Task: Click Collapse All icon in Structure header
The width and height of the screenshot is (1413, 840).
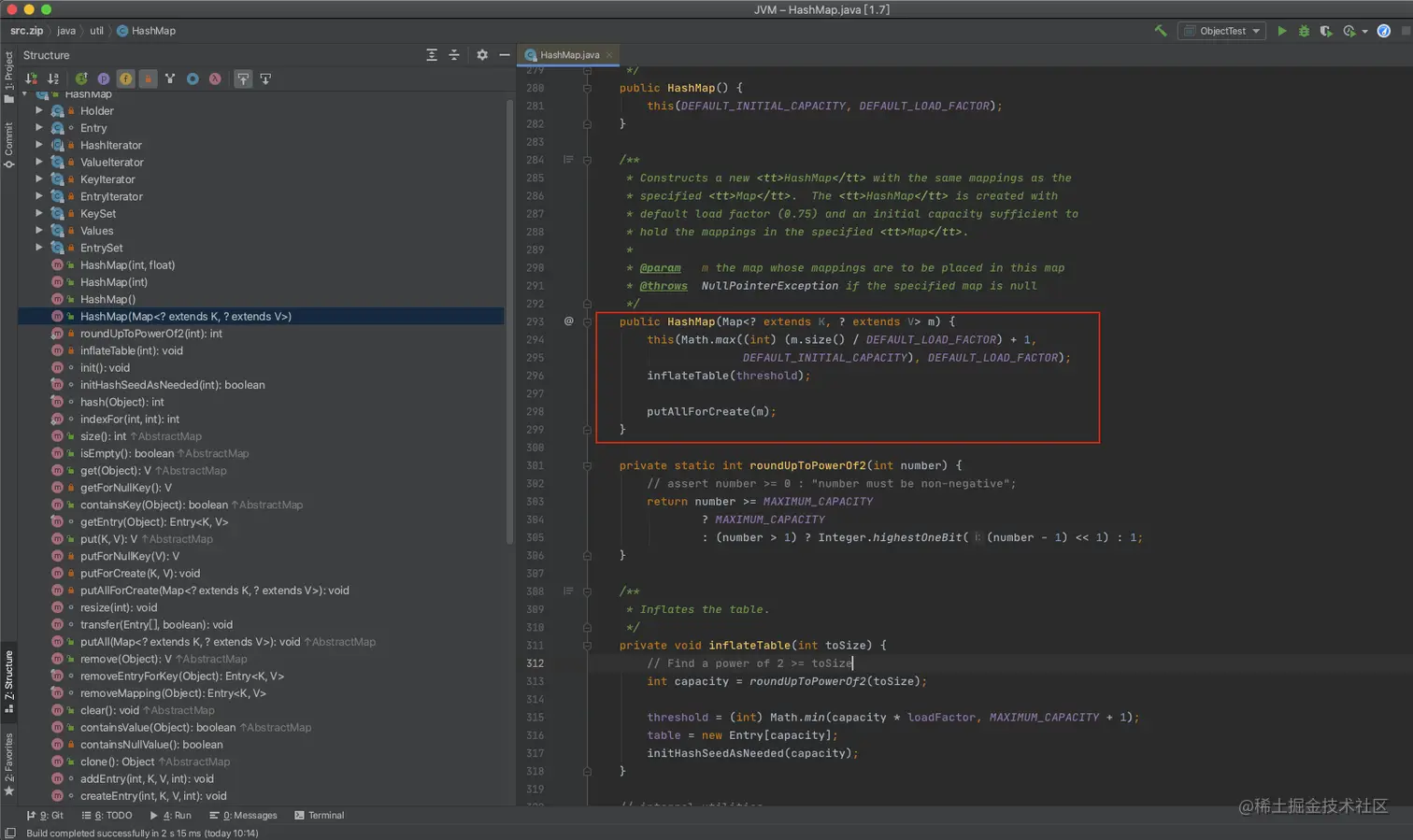Action: (x=454, y=55)
